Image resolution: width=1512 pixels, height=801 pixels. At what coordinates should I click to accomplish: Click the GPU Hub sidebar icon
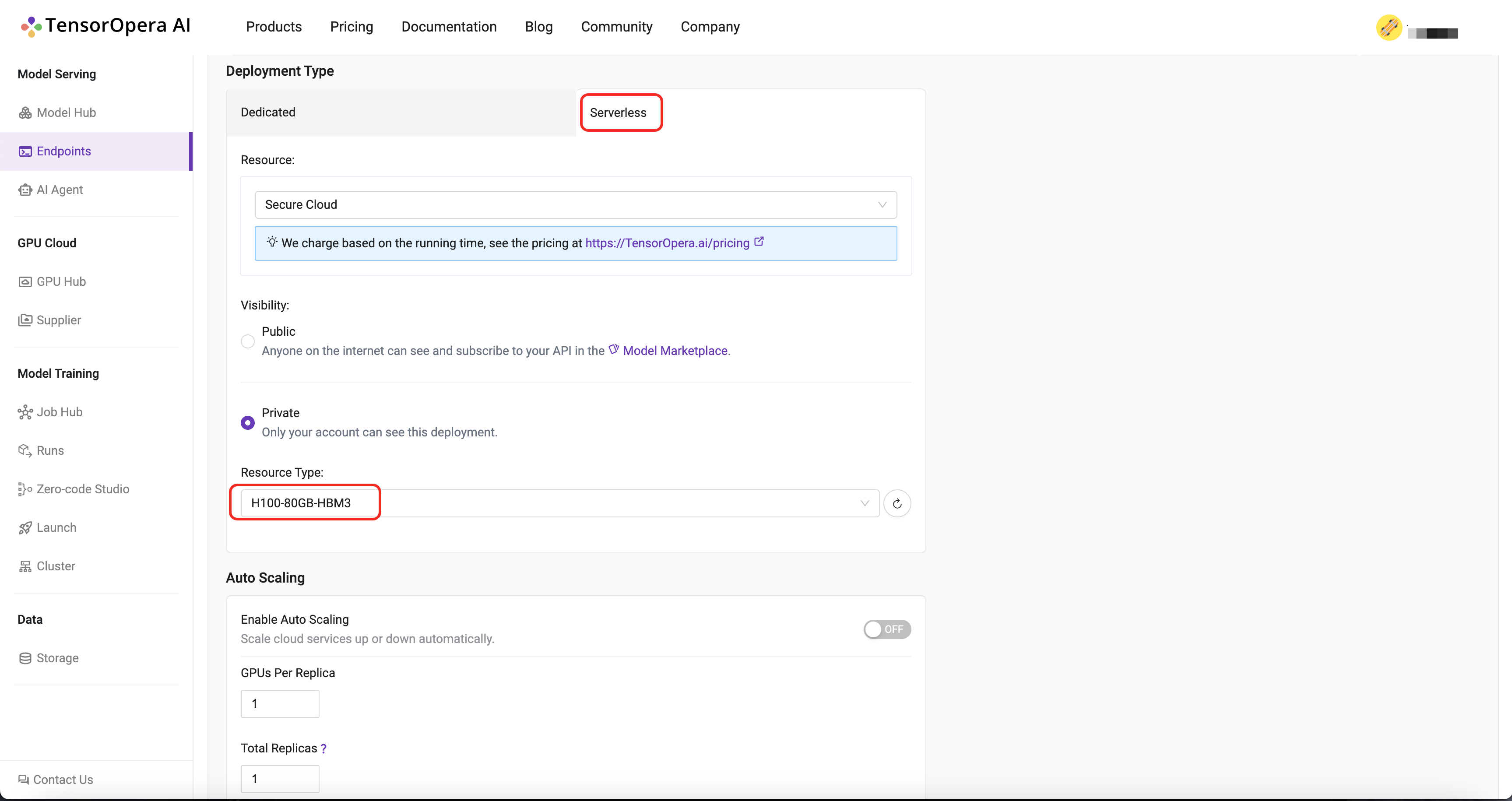tap(25, 281)
